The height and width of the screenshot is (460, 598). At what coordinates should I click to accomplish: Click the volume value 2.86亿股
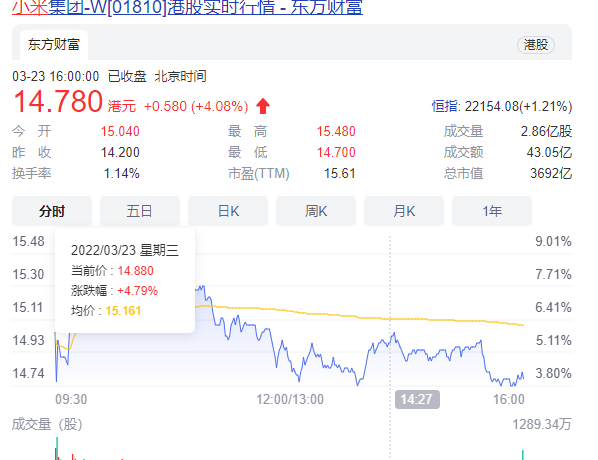pos(547,132)
